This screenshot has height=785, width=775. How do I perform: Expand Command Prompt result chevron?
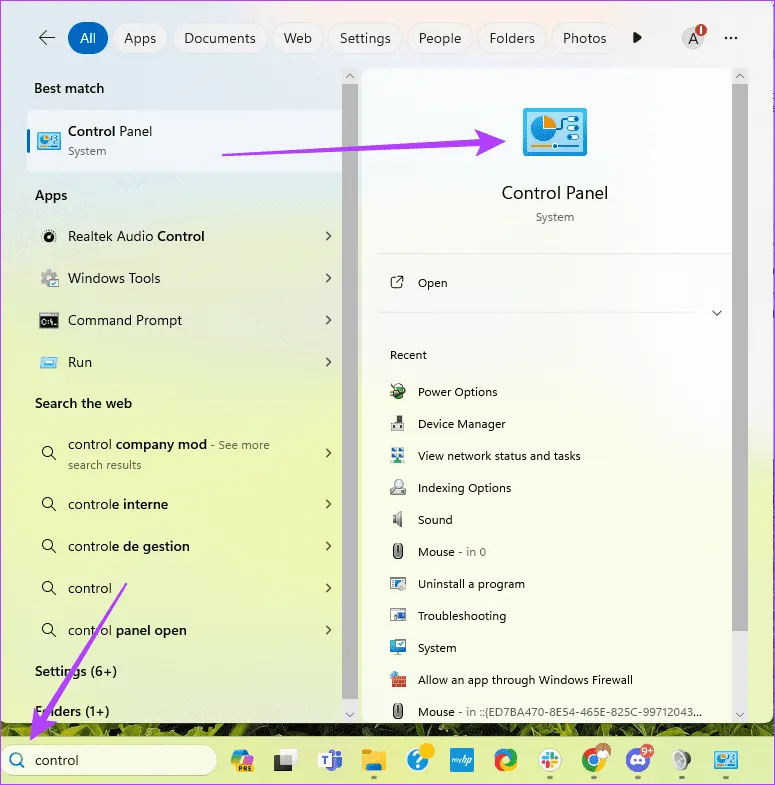328,320
